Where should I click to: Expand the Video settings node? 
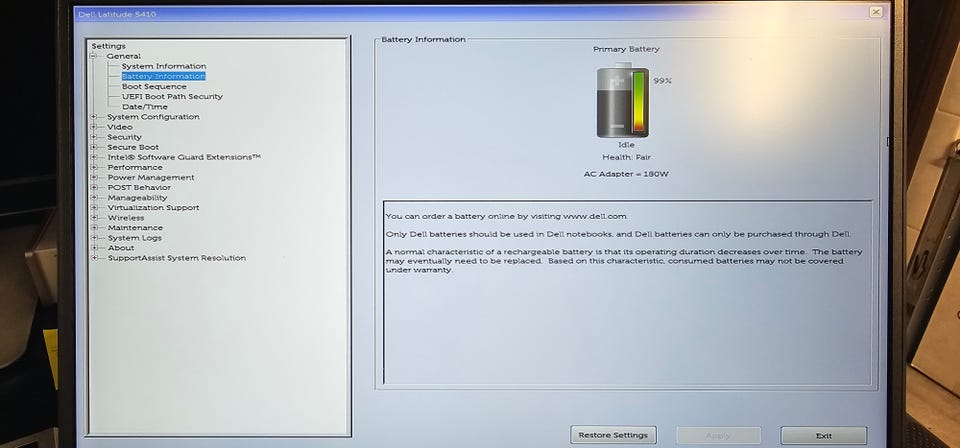94,127
